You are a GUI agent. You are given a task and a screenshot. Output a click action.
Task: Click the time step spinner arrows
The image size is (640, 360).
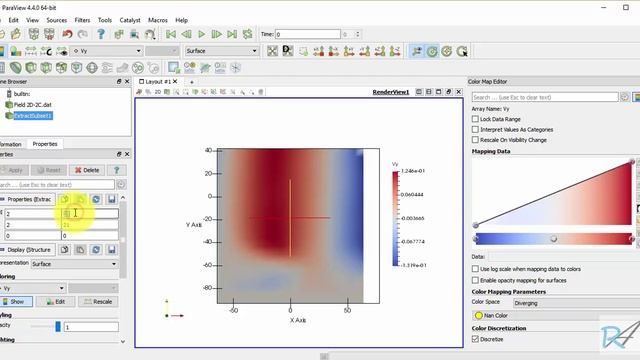tap(358, 34)
